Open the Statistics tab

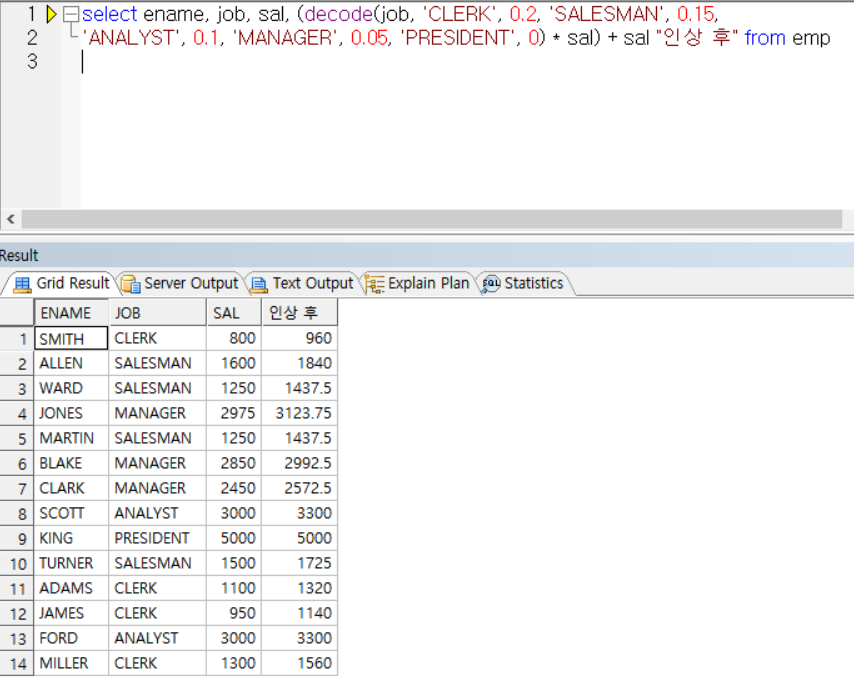pos(524,283)
